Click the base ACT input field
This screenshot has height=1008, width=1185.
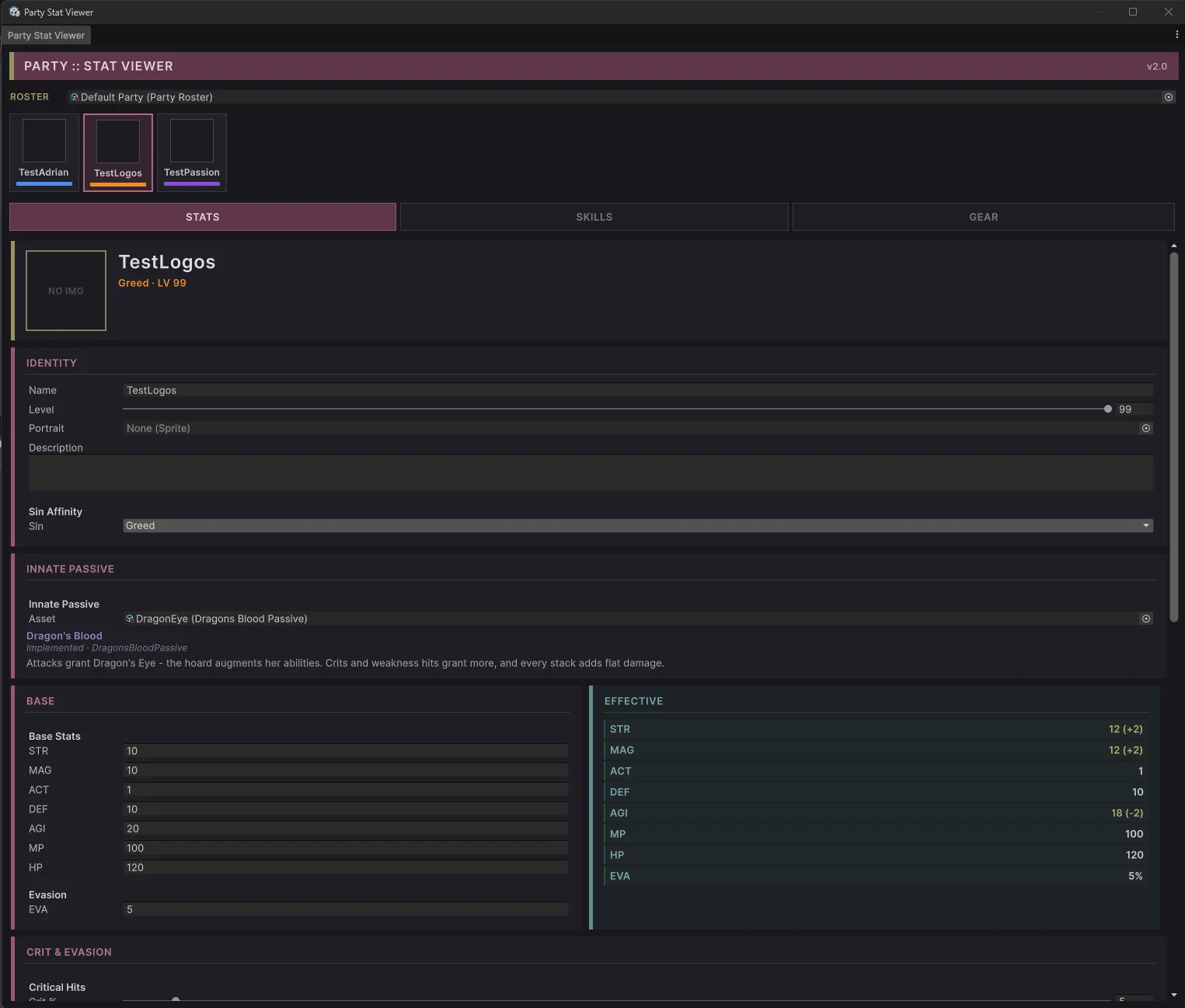tap(346, 790)
